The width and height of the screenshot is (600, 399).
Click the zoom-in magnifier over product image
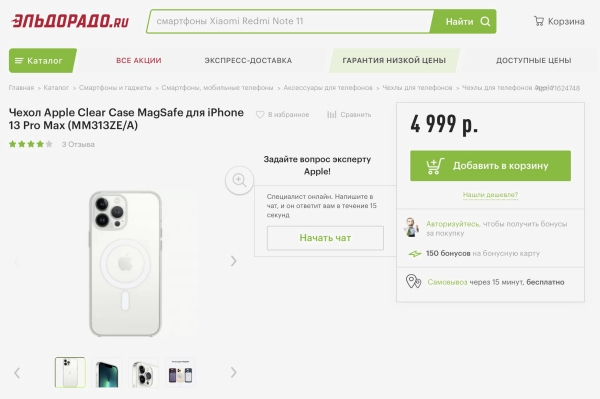(240, 180)
